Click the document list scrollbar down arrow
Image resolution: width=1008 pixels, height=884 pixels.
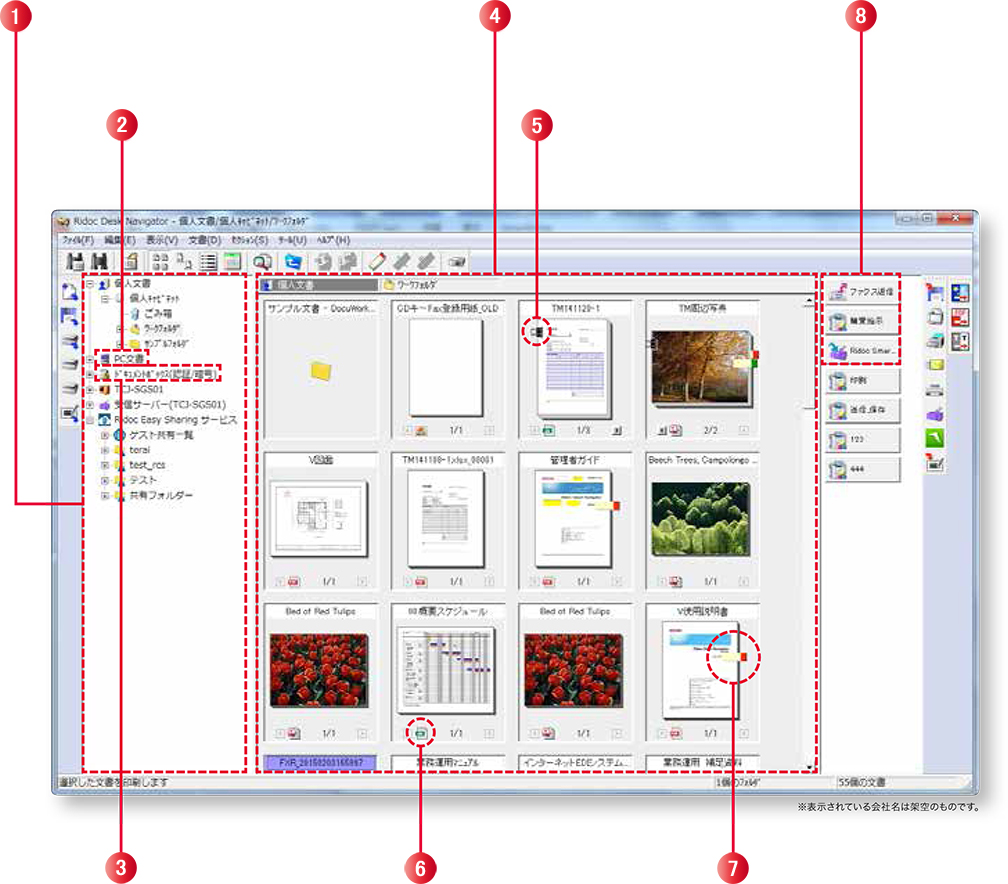pos(808,766)
